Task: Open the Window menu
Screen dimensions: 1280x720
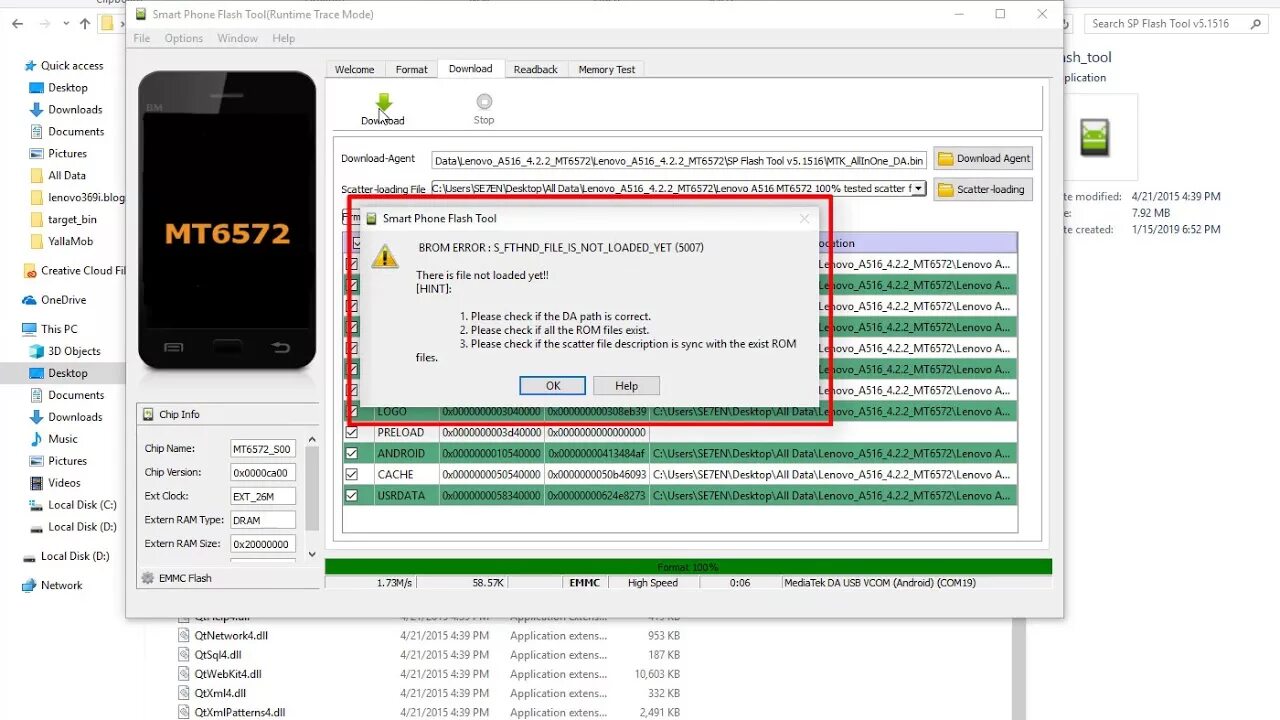Action: coord(238,38)
